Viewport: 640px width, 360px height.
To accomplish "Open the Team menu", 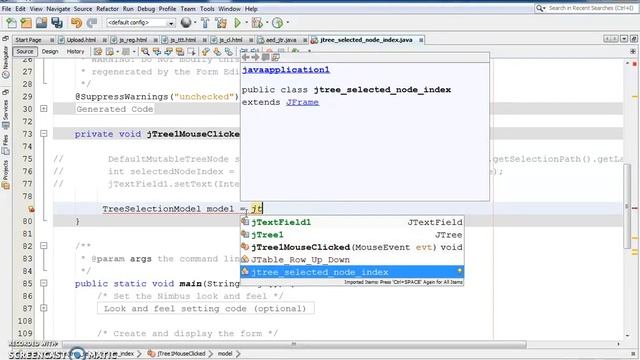I will [188, 9].
